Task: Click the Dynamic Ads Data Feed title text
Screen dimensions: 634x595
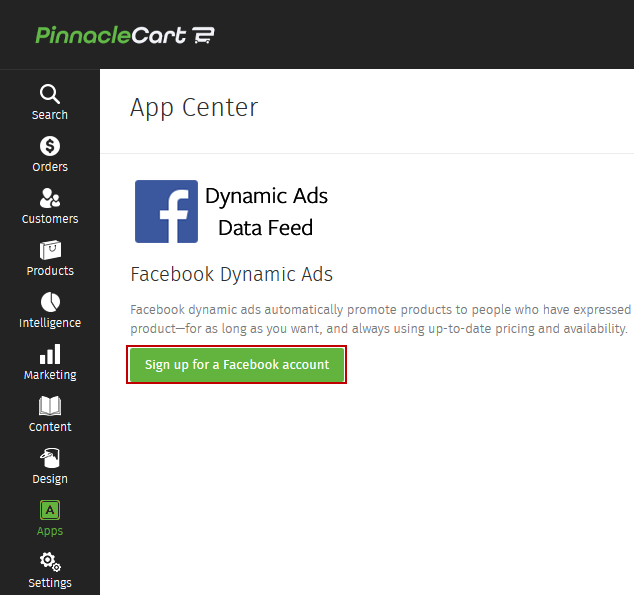Action: 266,212
